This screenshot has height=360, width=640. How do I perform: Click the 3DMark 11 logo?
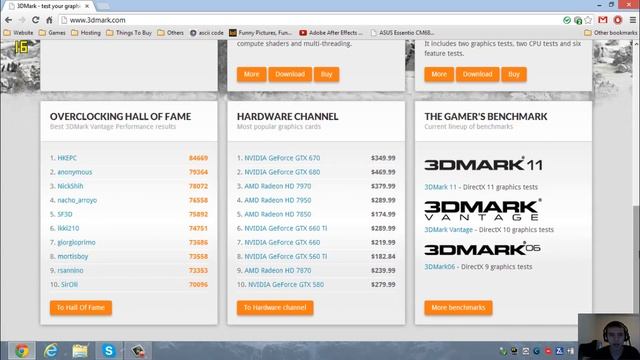(x=483, y=164)
